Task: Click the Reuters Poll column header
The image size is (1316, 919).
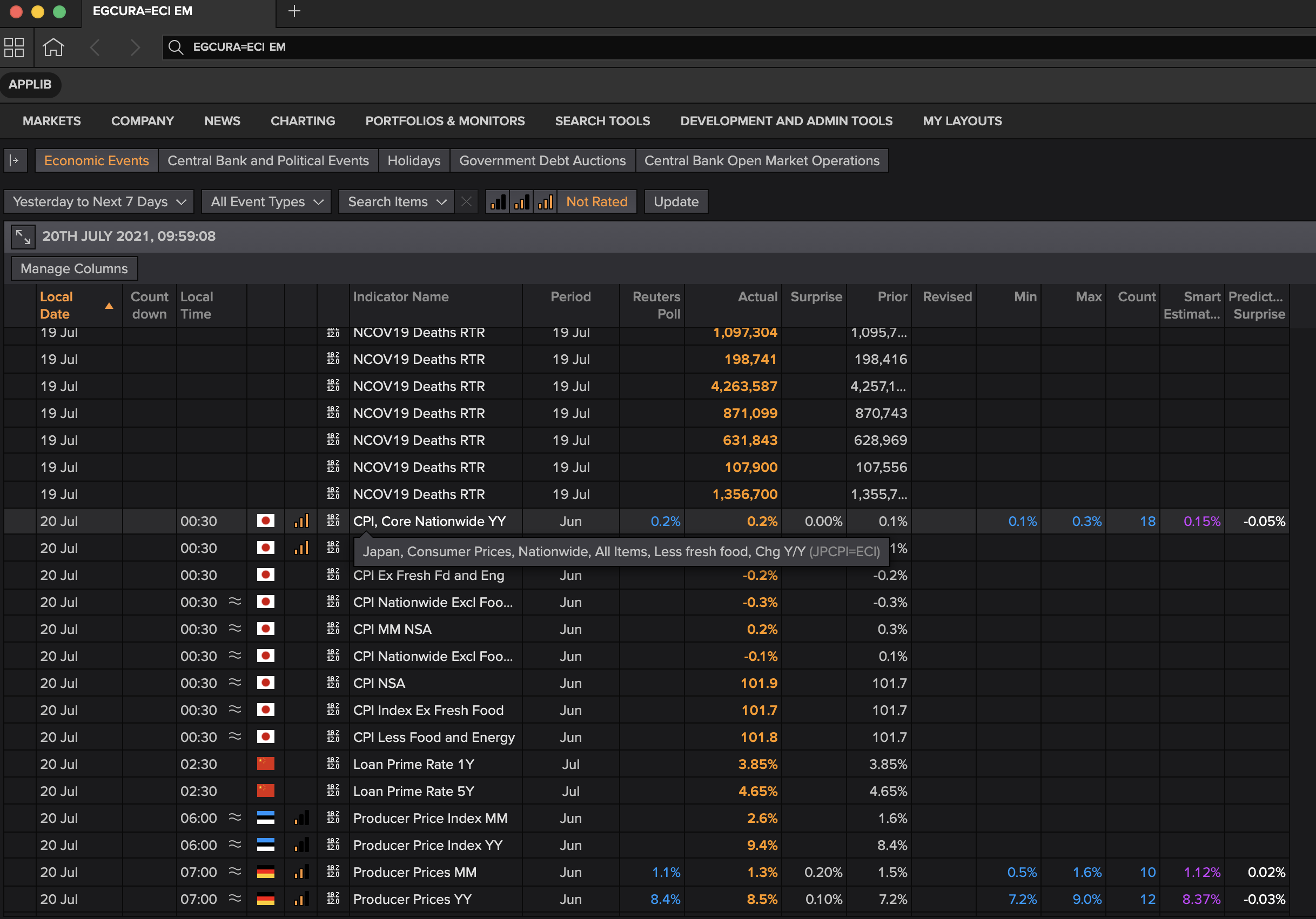Action: [652, 306]
